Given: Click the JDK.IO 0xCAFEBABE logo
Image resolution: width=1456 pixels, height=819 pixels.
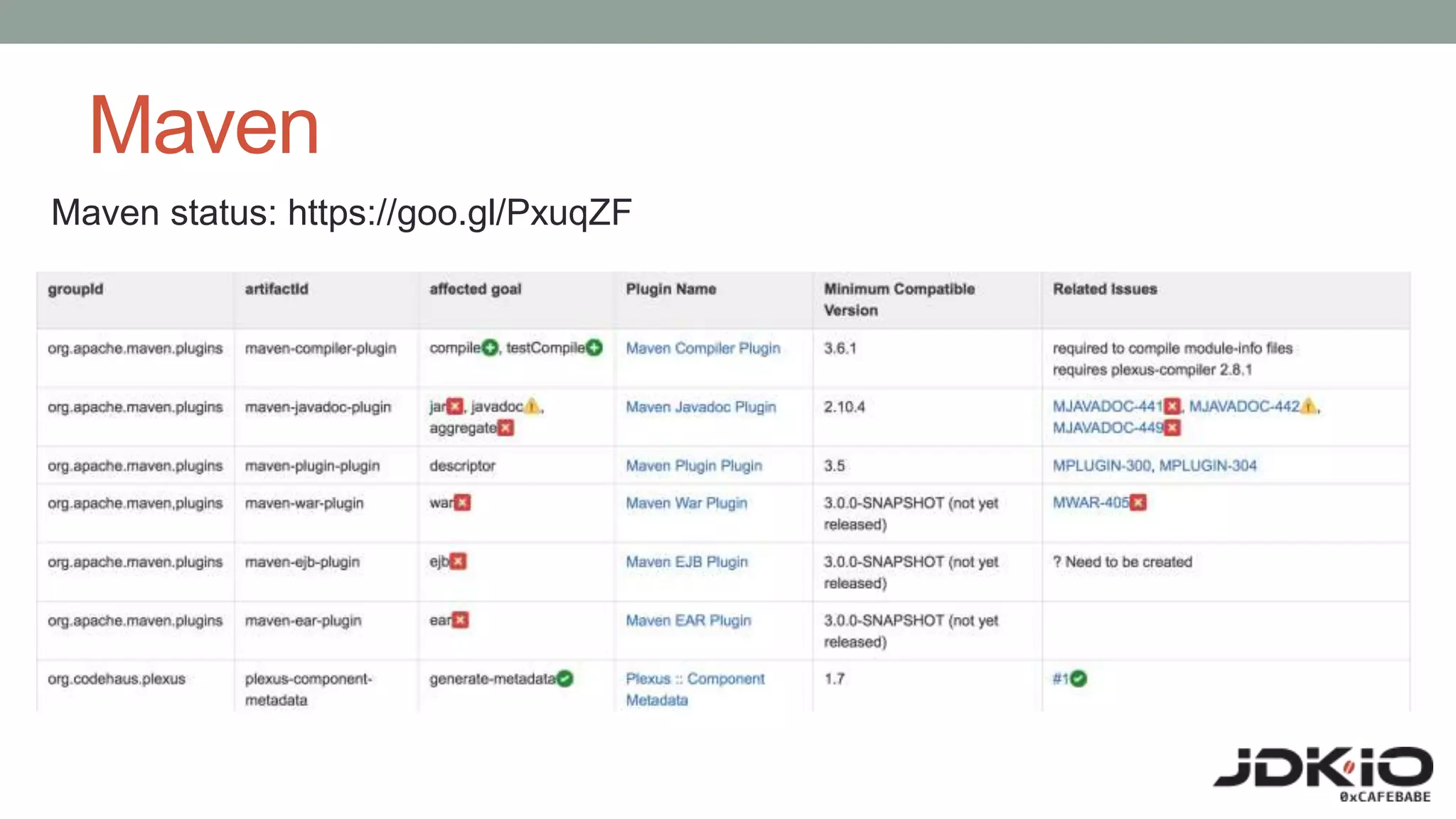Looking at the screenshot, I should [1323, 774].
